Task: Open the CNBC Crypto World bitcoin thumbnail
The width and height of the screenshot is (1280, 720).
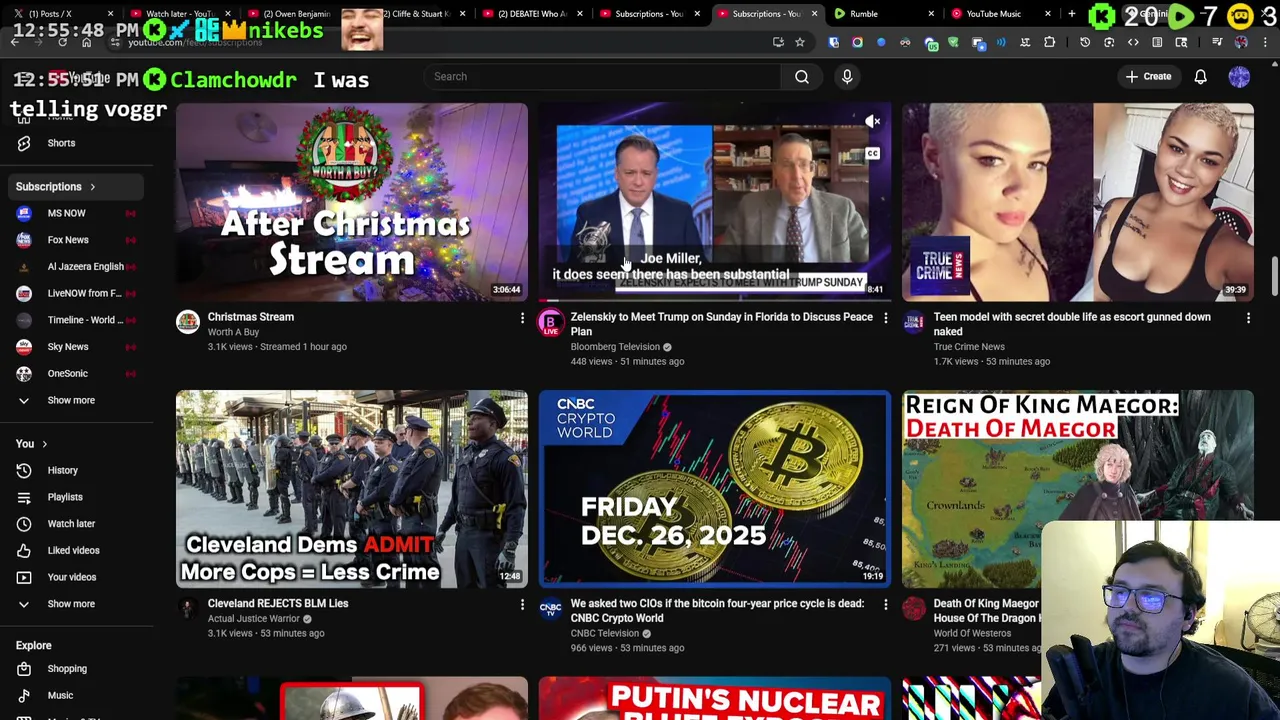Action: click(714, 489)
